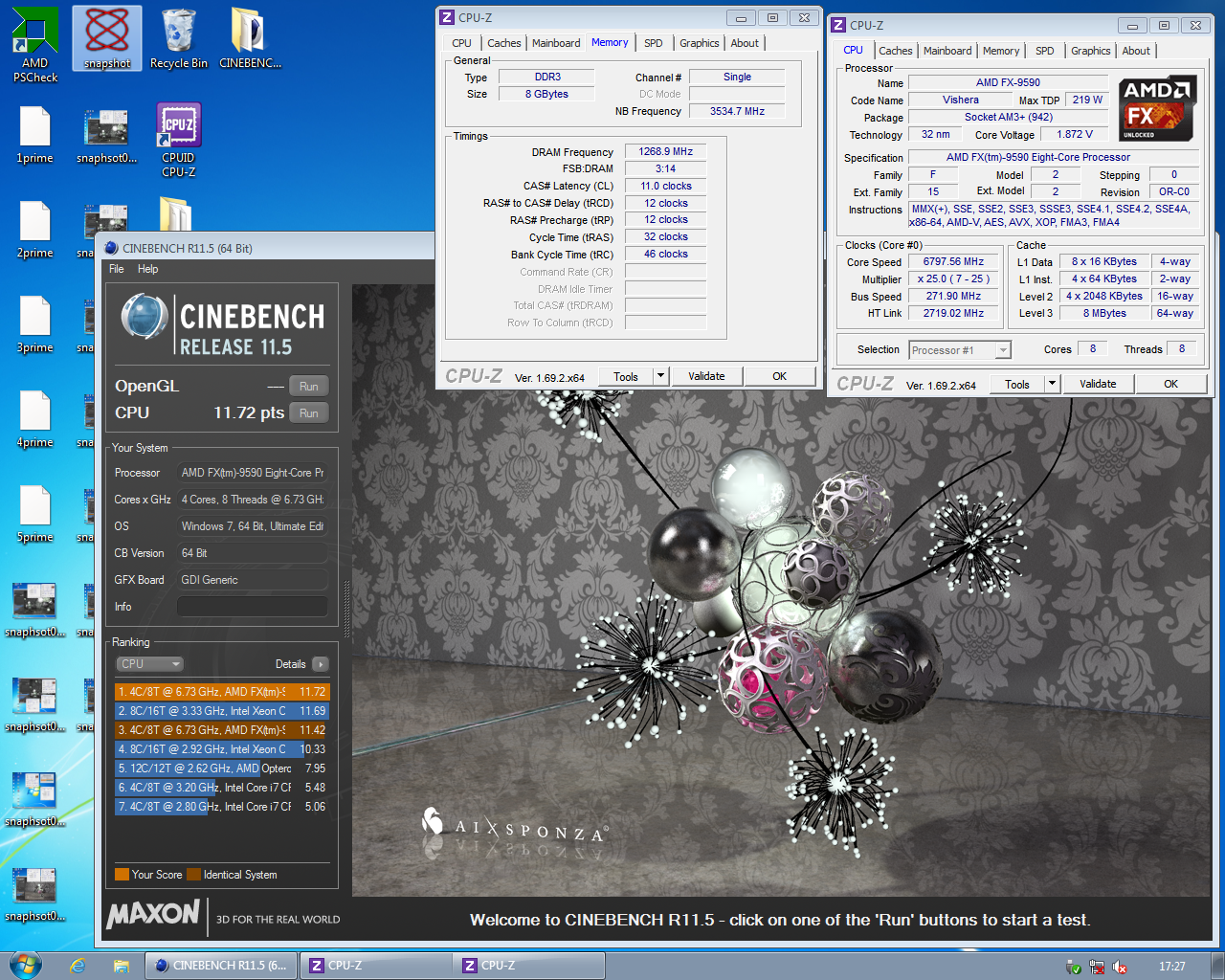
Task: Select ranking row 3 with 11.42 score
Action: click(222, 729)
